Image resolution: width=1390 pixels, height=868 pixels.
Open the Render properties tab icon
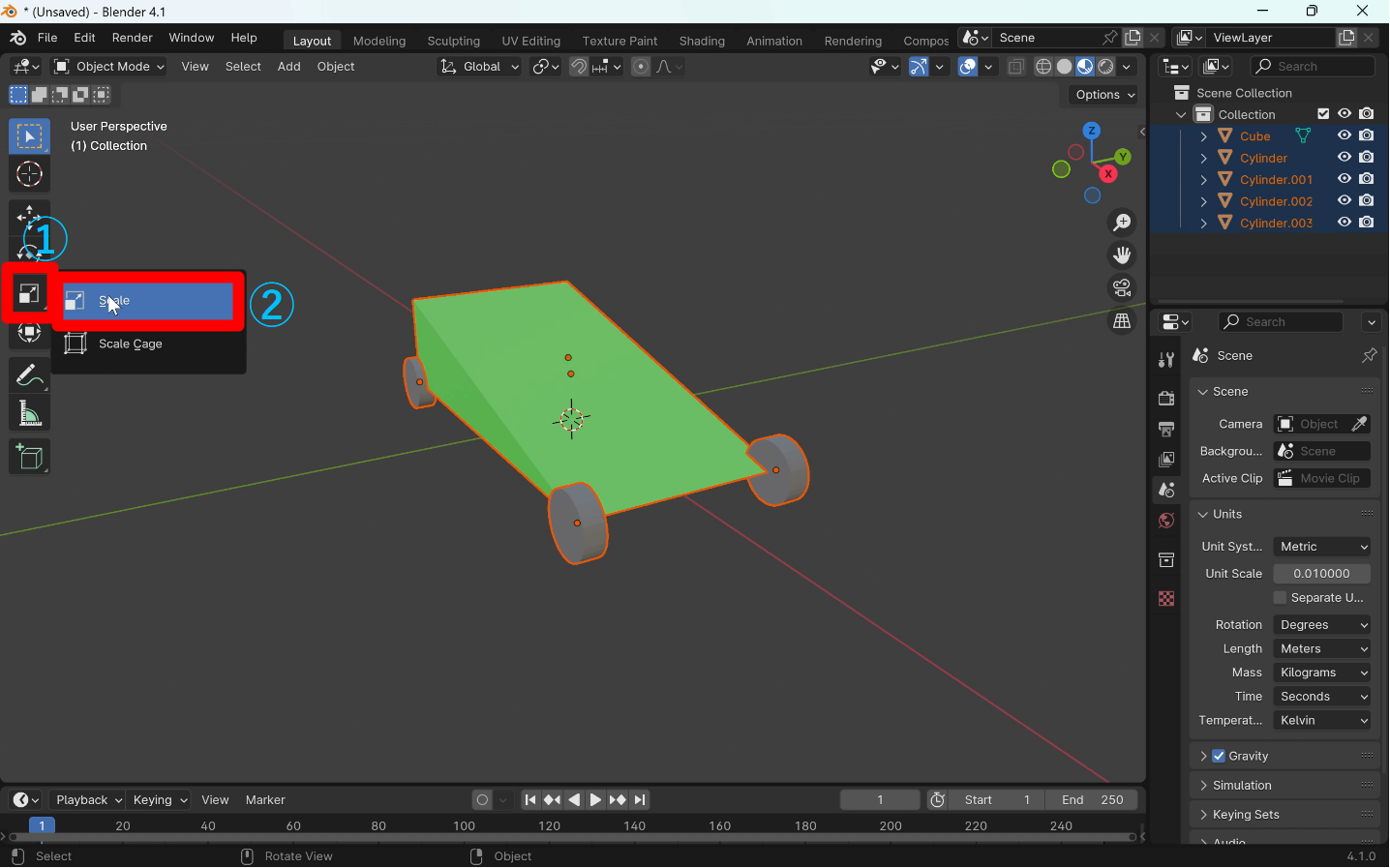[x=1166, y=399]
